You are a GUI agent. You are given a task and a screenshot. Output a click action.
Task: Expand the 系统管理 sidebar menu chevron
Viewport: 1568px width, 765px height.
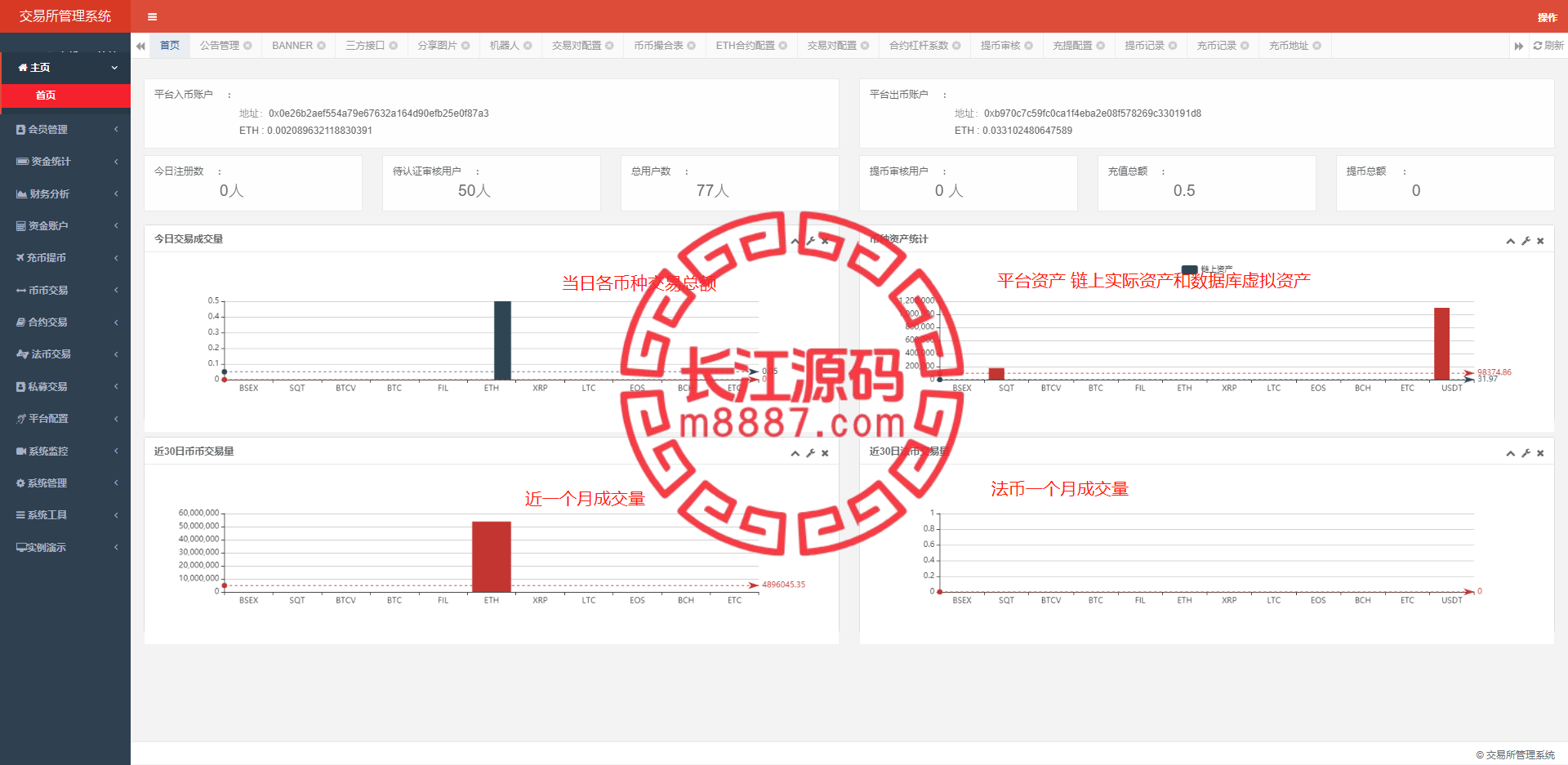[x=116, y=483]
